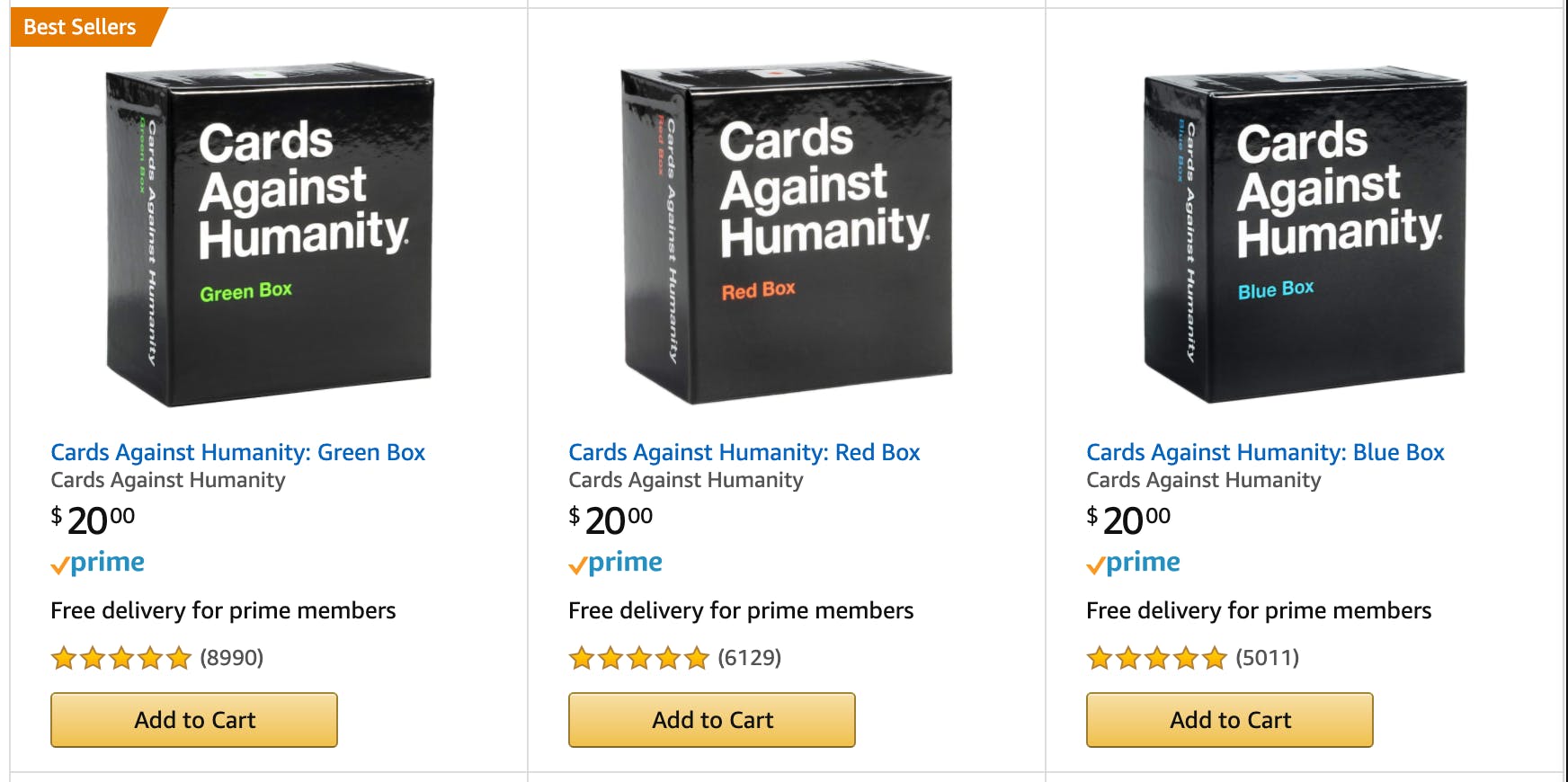Add the Red Box to cart
This screenshot has height=782, width=1568.
pyautogui.click(x=712, y=720)
